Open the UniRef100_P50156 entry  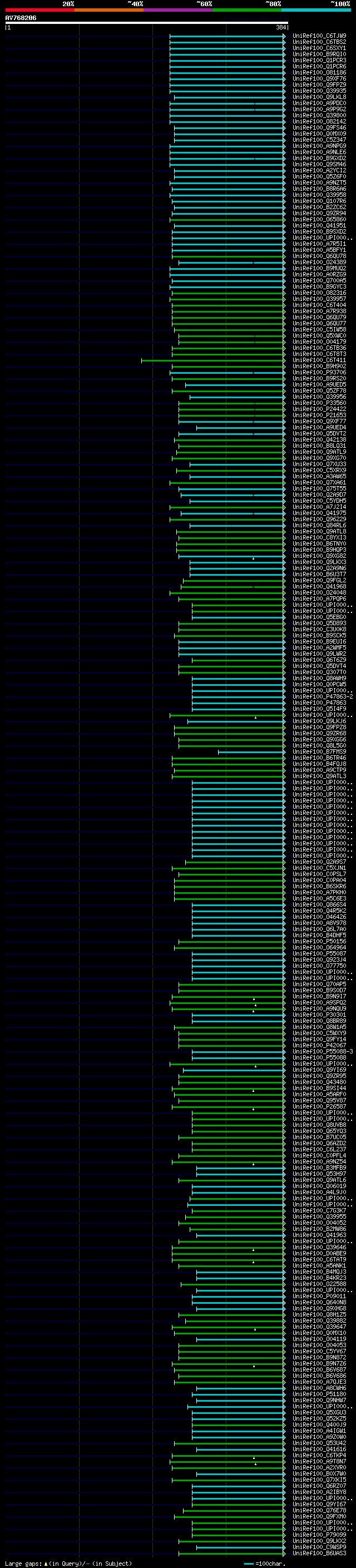[319, 941]
